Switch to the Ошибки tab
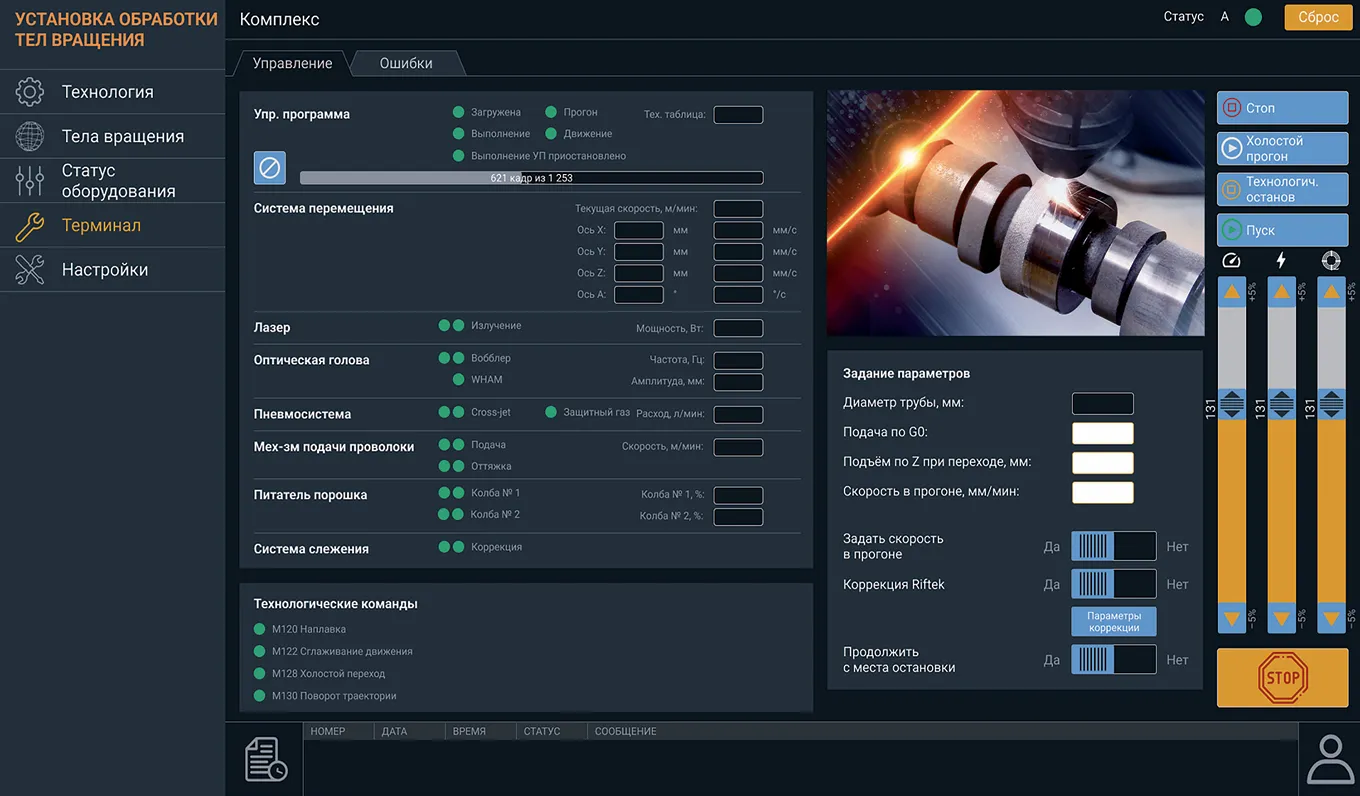Viewport: 1360px width, 796px height. pos(406,63)
